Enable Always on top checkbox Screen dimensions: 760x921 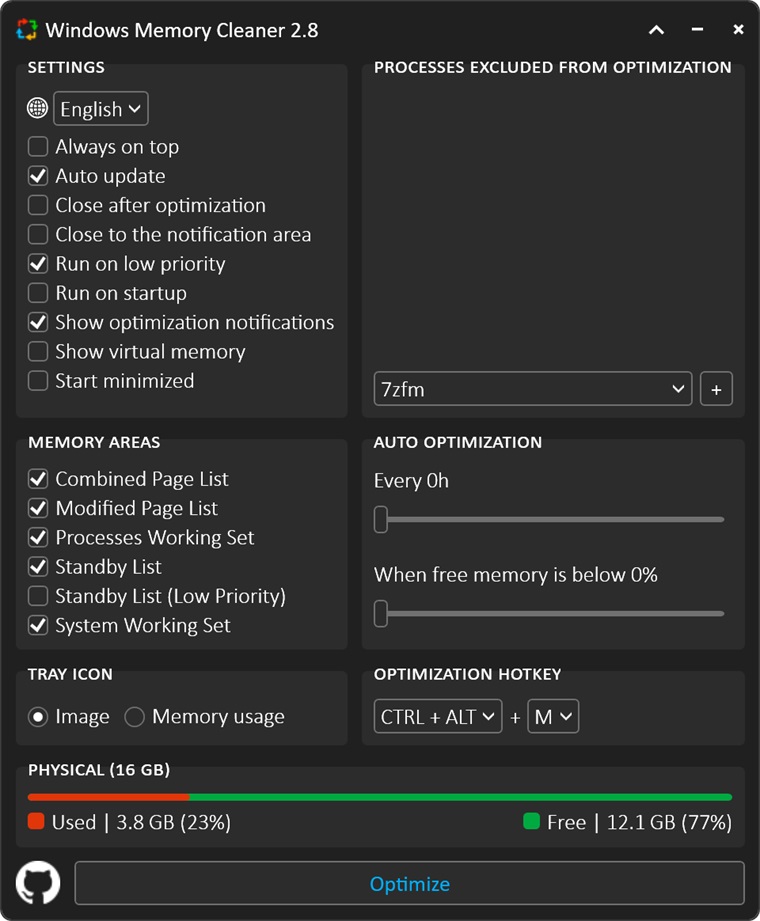point(38,147)
